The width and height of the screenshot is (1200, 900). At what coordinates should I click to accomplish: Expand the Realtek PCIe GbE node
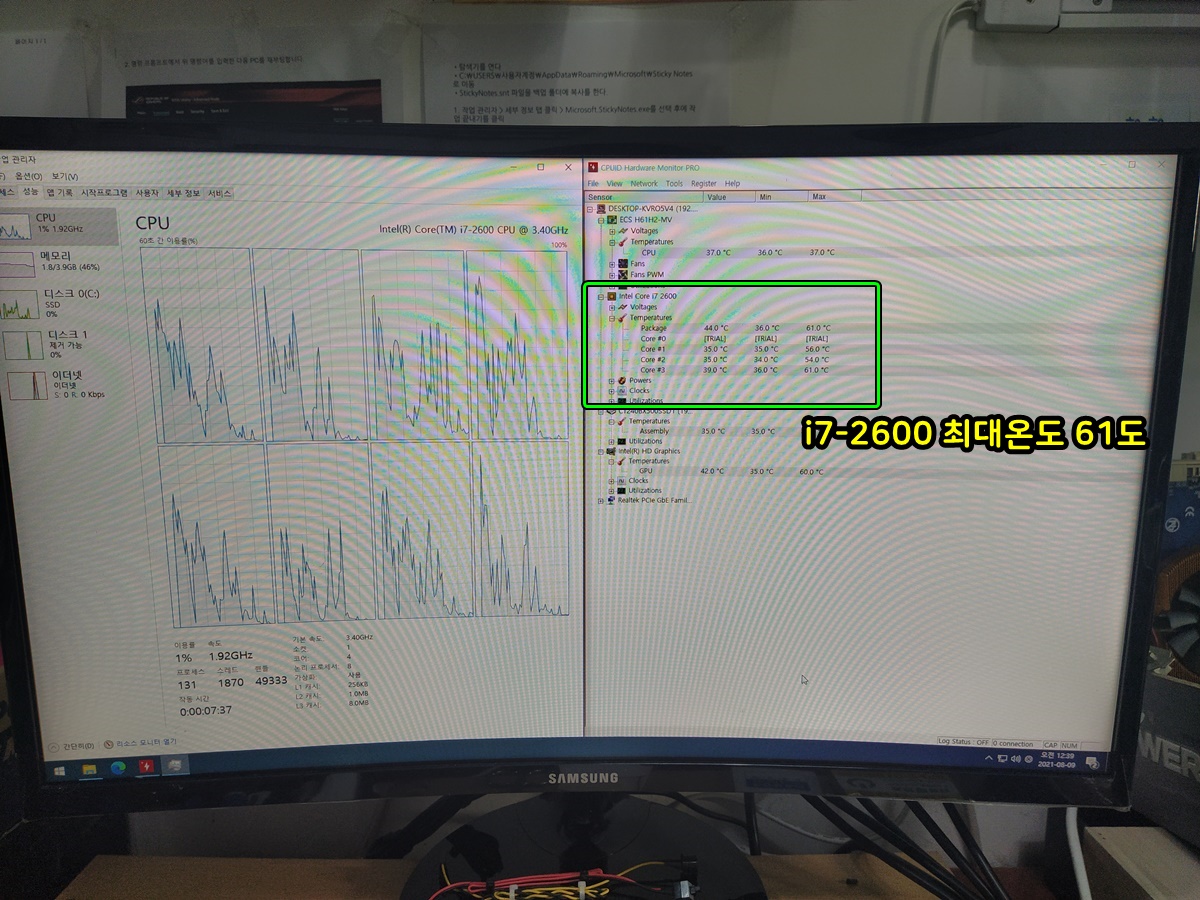click(600, 500)
